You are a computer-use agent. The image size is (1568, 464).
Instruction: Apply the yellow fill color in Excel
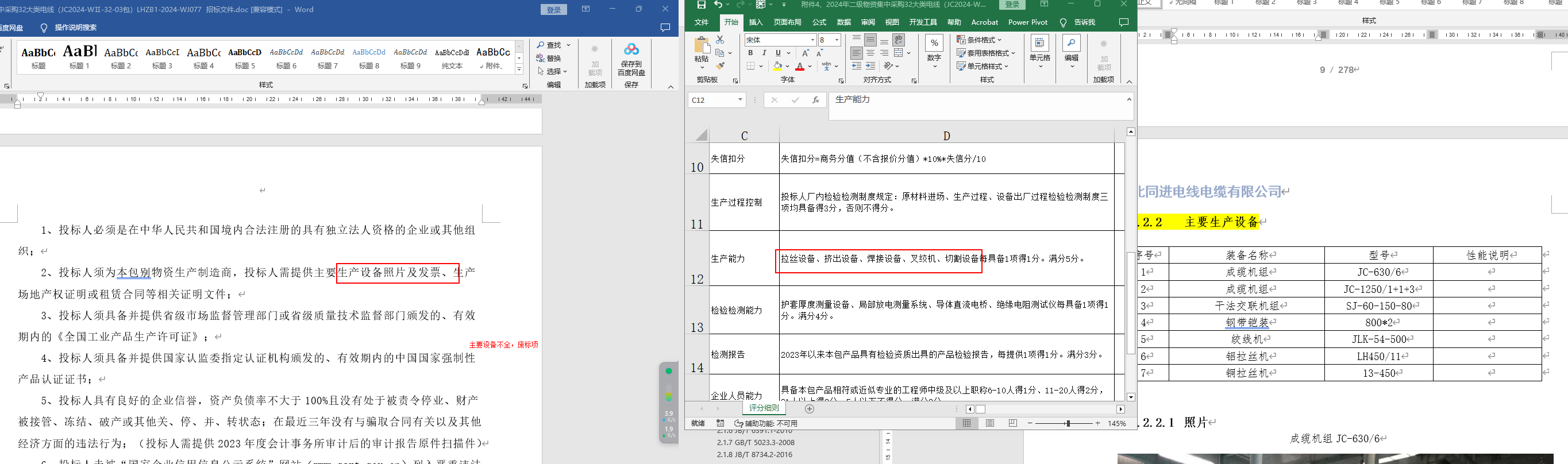[777, 66]
